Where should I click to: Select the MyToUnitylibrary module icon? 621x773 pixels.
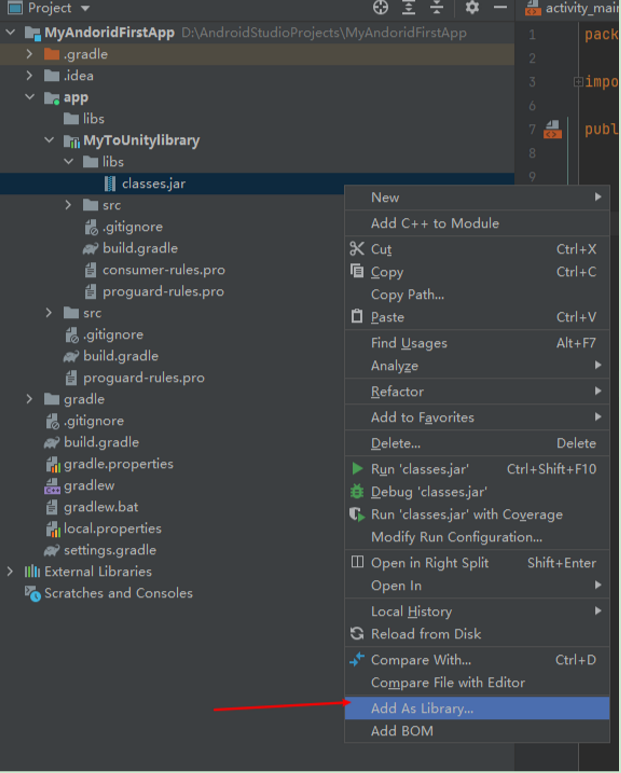click(71, 141)
